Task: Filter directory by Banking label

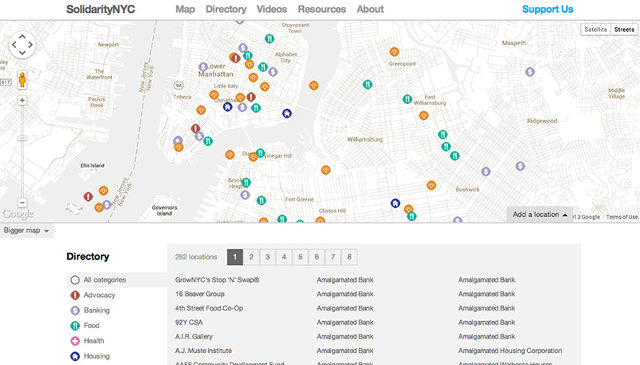Action: [x=97, y=310]
